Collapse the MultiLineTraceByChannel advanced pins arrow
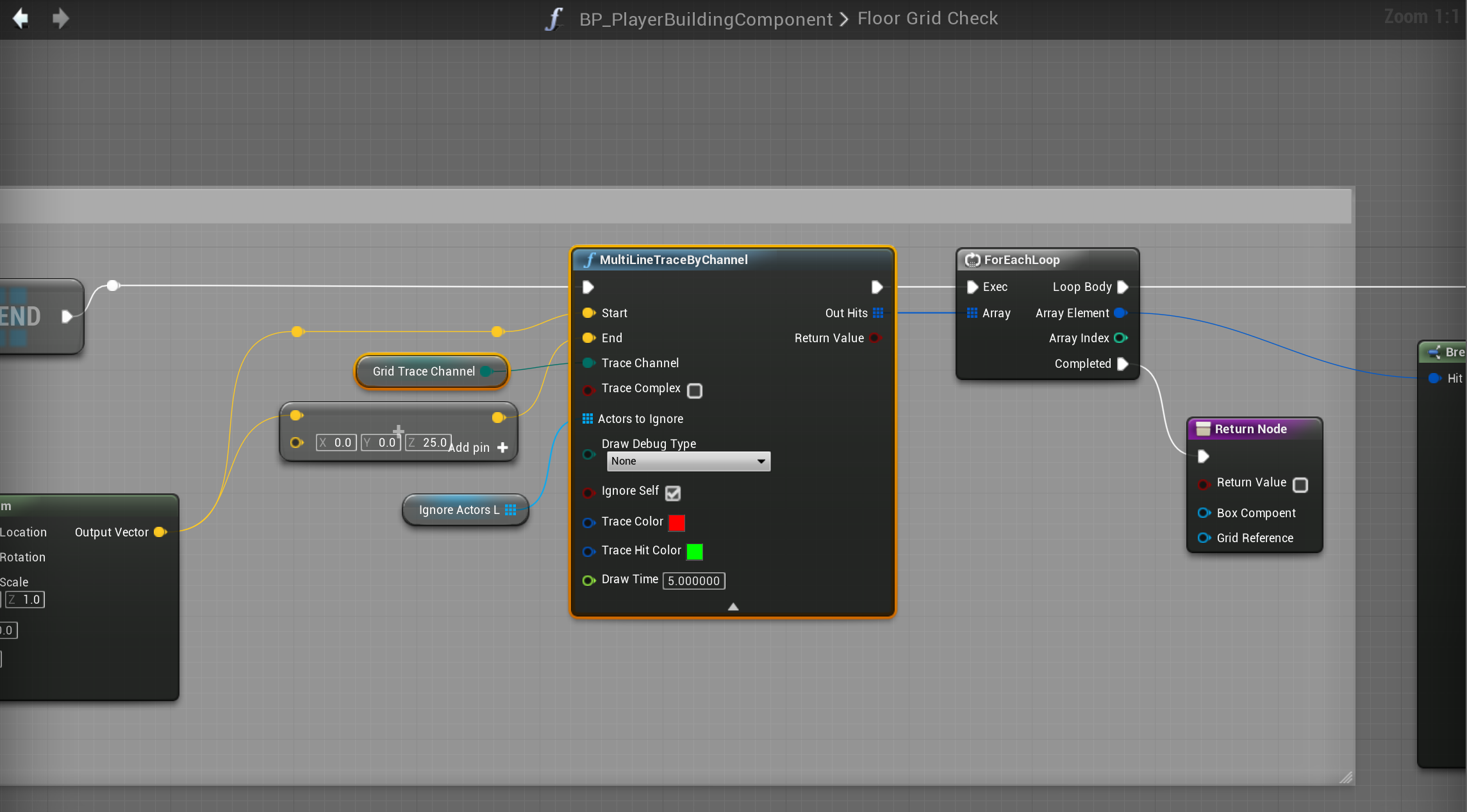The image size is (1467, 812). click(733, 606)
